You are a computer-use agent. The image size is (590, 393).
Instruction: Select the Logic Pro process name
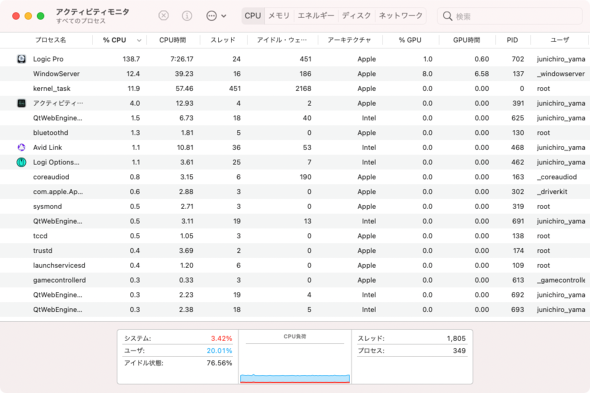48,59
